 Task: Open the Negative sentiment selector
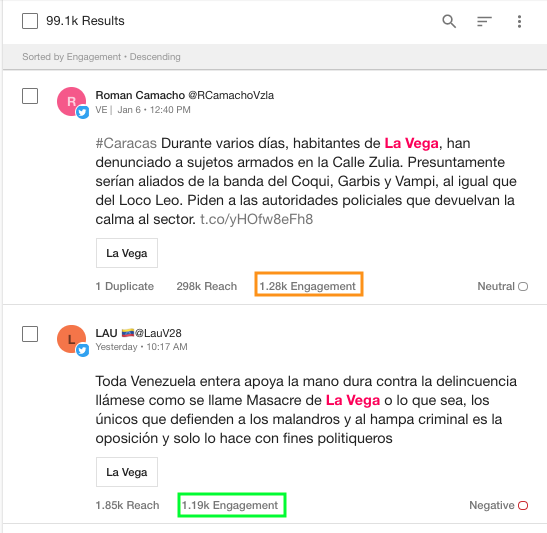[499, 505]
